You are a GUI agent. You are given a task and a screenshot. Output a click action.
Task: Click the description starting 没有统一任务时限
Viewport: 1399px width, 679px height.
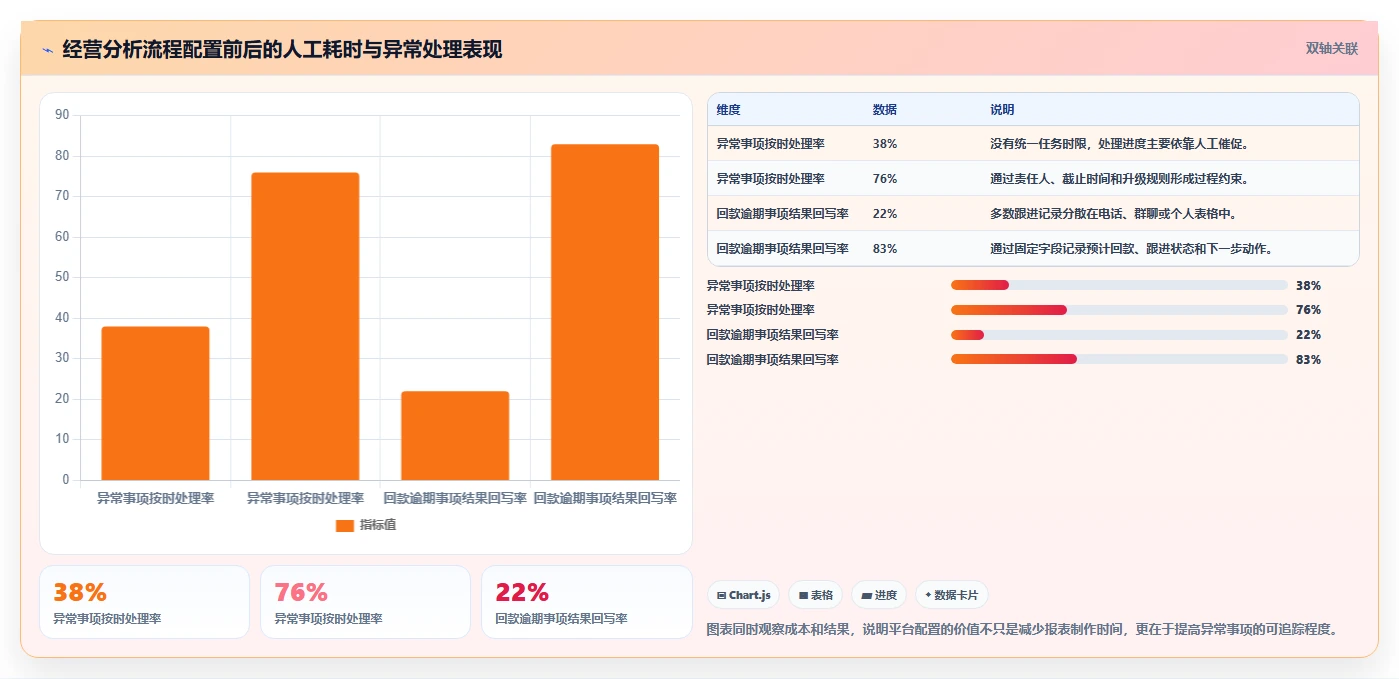1119,144
